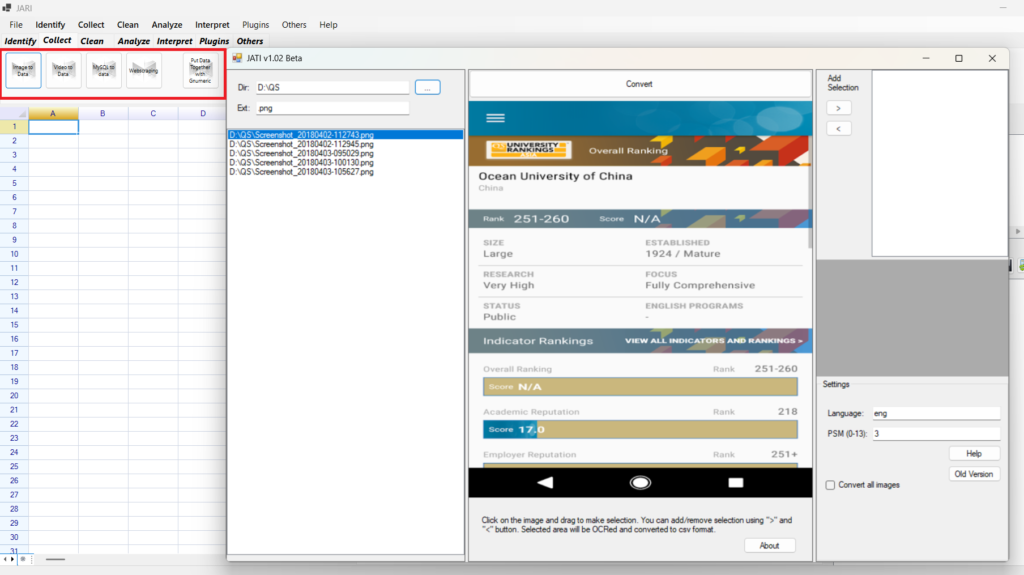Click Put Data Together with Gnumeric icon
The height and width of the screenshot is (575, 1024).
pos(200,70)
